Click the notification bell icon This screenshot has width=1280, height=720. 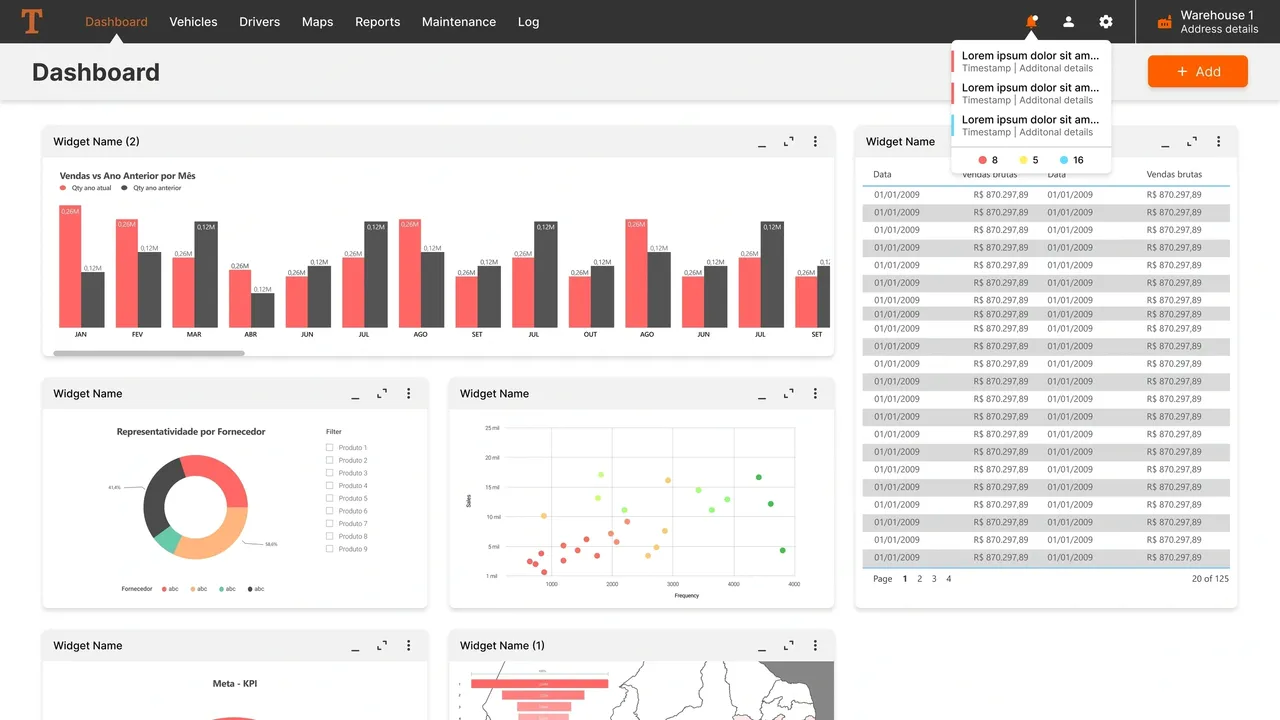tap(1031, 22)
